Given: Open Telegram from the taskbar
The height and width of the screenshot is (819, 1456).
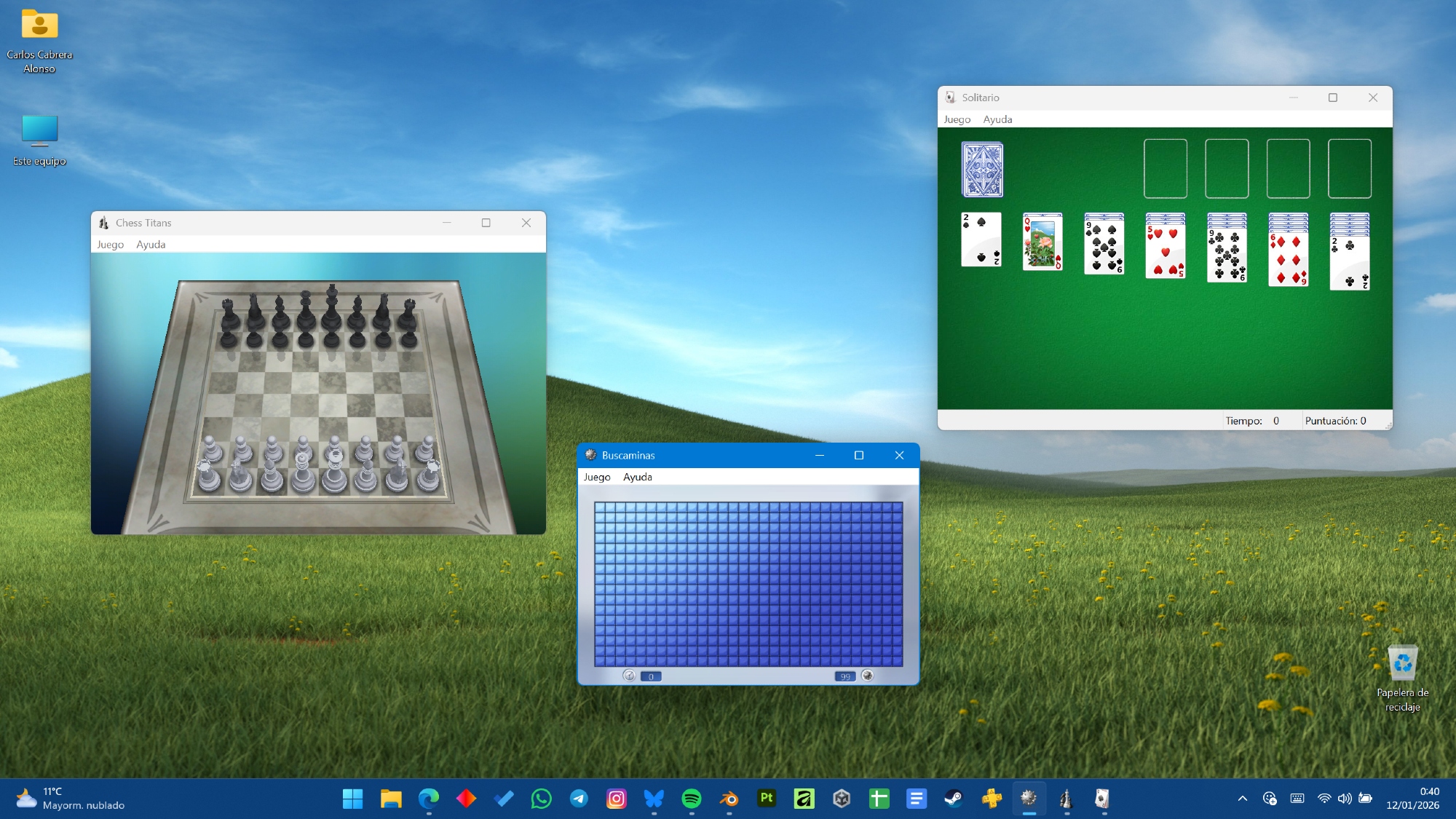Looking at the screenshot, I should pos(579,799).
